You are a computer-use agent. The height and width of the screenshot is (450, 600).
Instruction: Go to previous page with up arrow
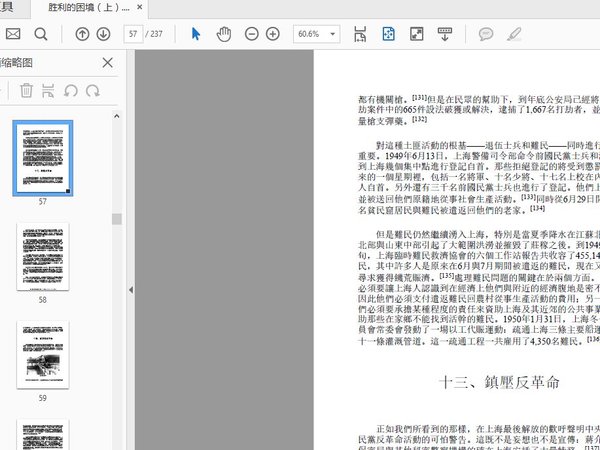(x=81, y=34)
